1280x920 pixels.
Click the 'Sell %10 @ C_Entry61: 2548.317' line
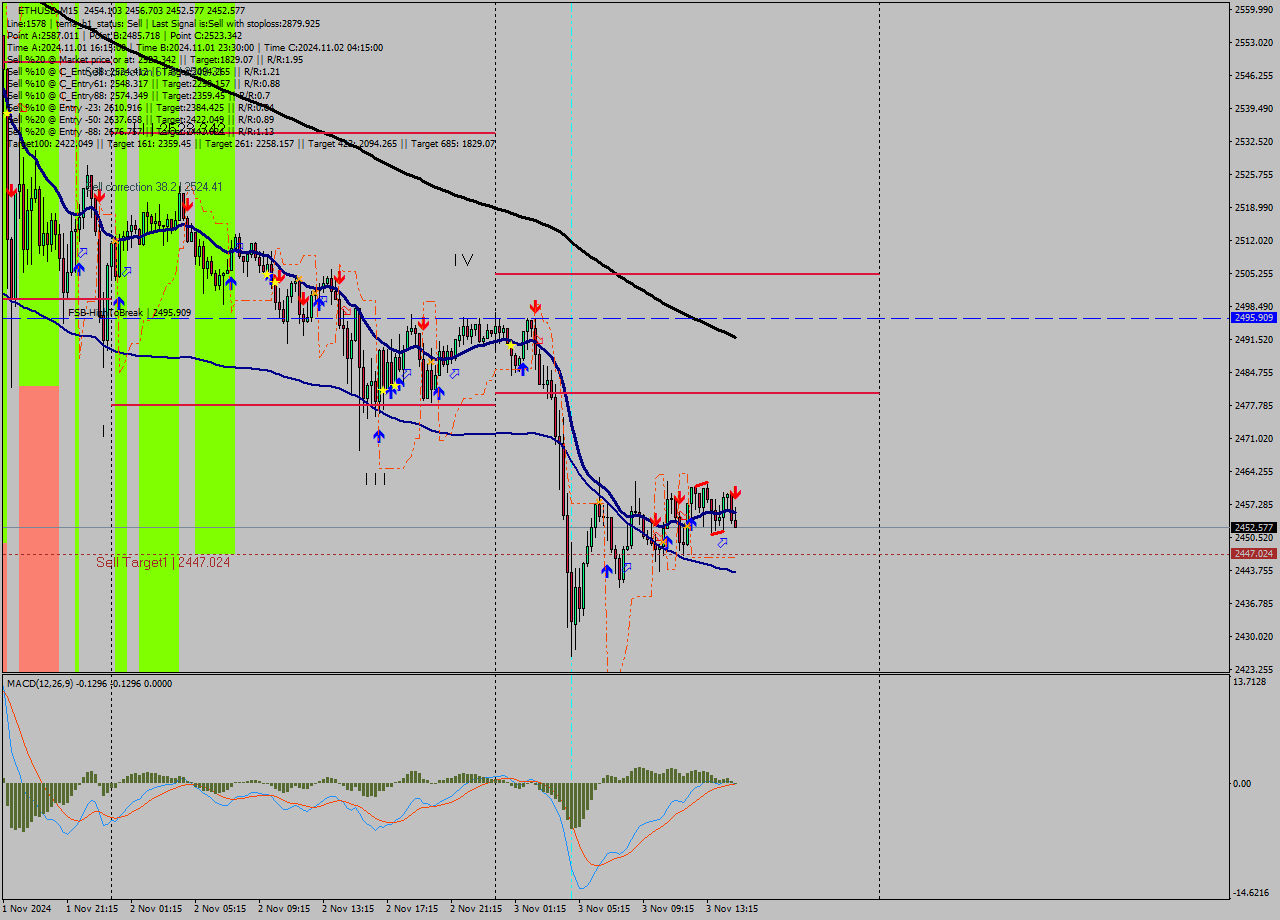click(144, 83)
